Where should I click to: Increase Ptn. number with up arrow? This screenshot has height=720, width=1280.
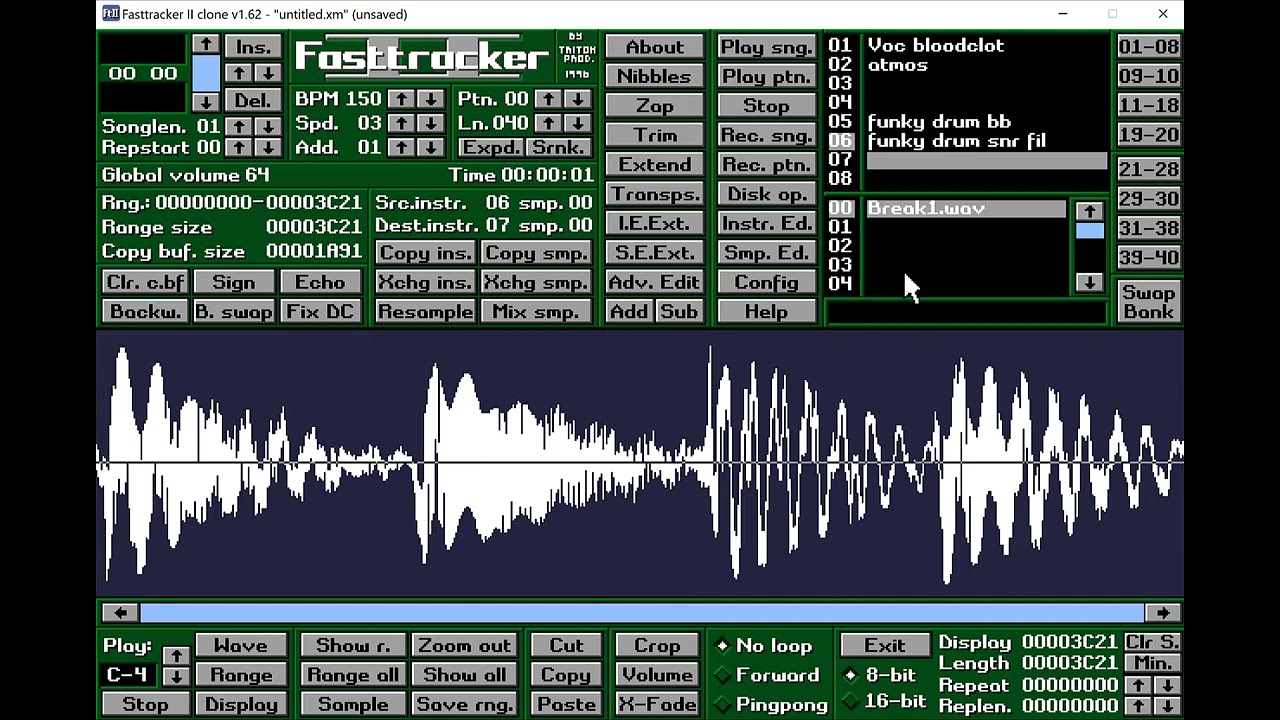[x=547, y=99]
